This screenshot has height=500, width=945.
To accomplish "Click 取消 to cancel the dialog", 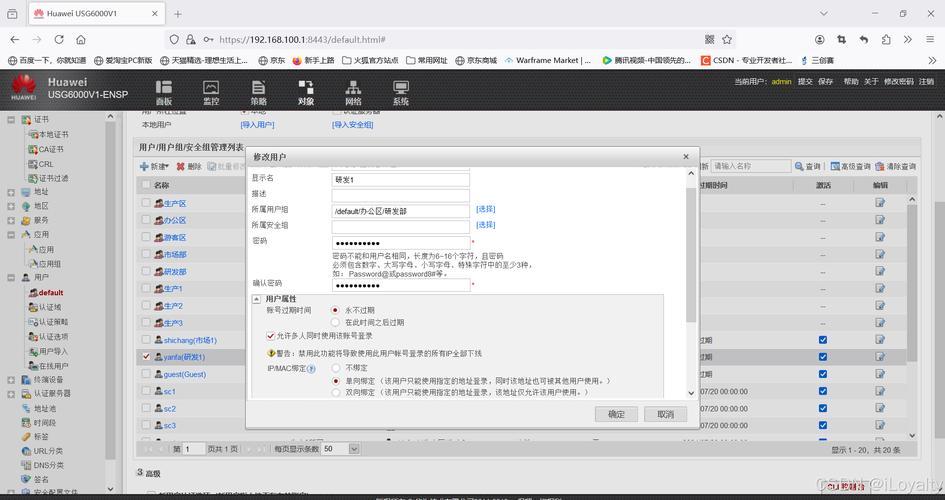I will 665,414.
